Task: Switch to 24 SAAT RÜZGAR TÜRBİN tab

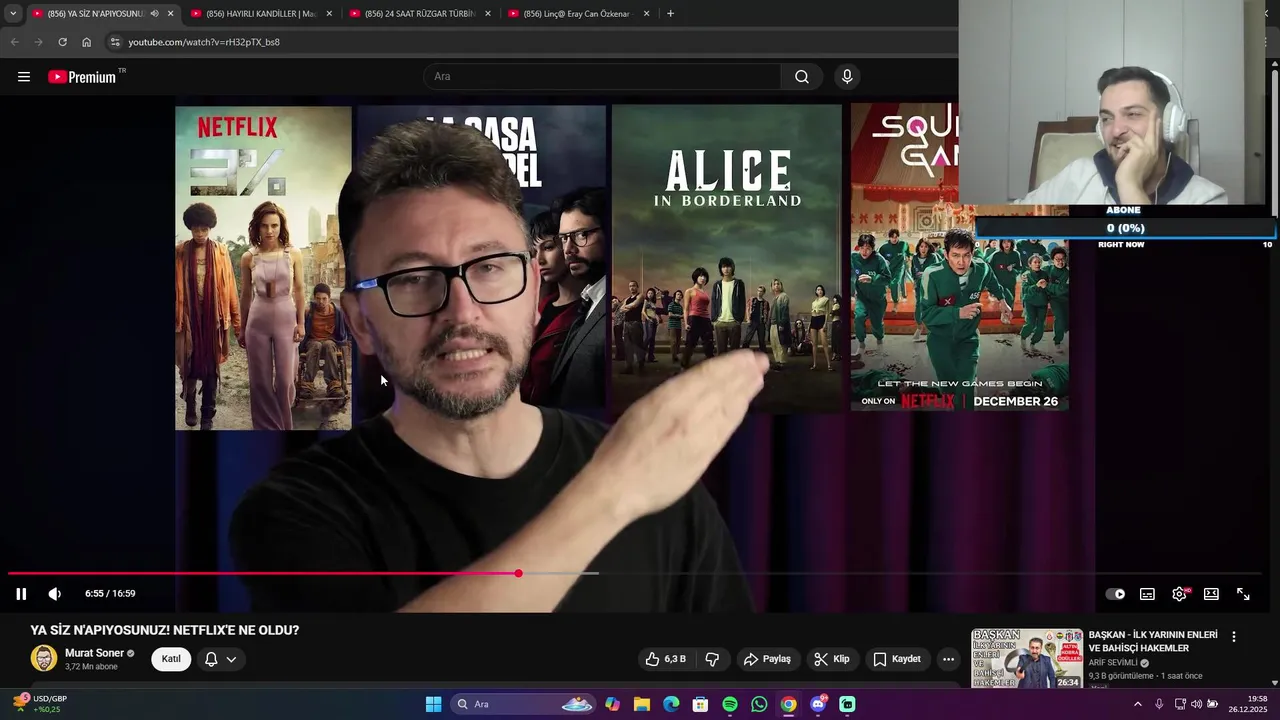Action: pyautogui.click(x=420, y=14)
